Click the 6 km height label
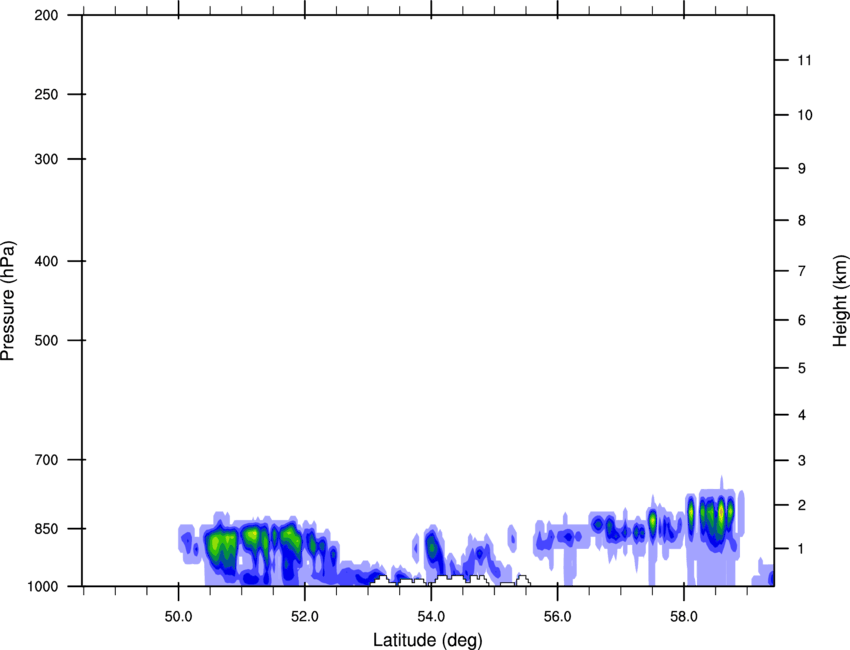 tap(802, 320)
